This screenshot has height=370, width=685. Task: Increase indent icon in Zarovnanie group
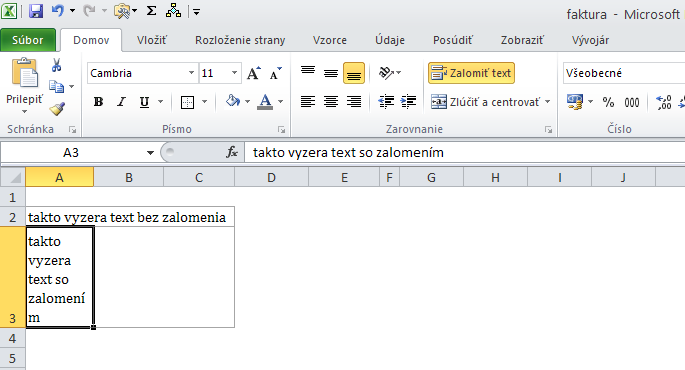[408, 102]
